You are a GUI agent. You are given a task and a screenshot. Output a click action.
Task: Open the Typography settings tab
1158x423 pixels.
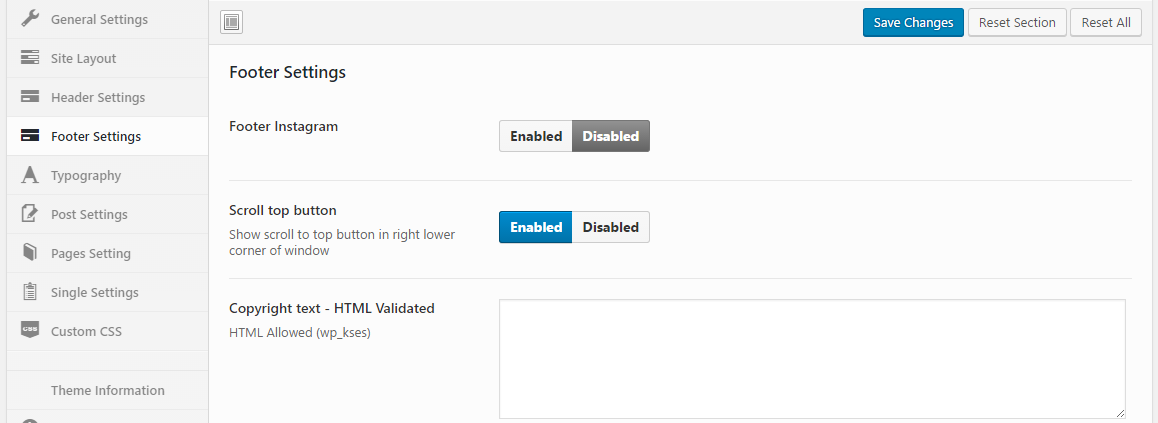click(86, 175)
